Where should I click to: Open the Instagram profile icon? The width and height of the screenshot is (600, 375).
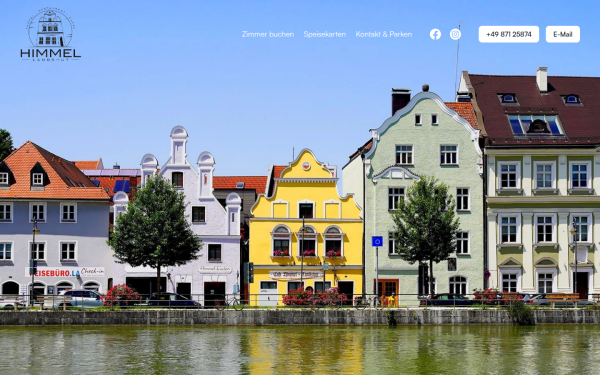pyautogui.click(x=455, y=34)
